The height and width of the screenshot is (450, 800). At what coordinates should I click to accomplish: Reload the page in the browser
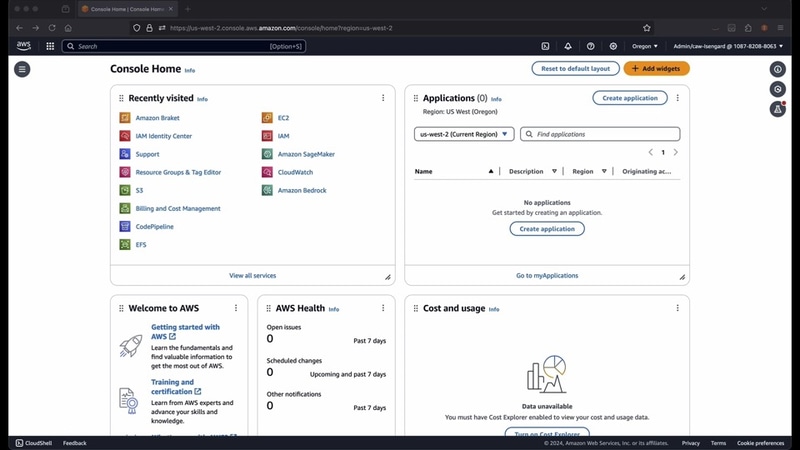pyautogui.click(x=52, y=28)
